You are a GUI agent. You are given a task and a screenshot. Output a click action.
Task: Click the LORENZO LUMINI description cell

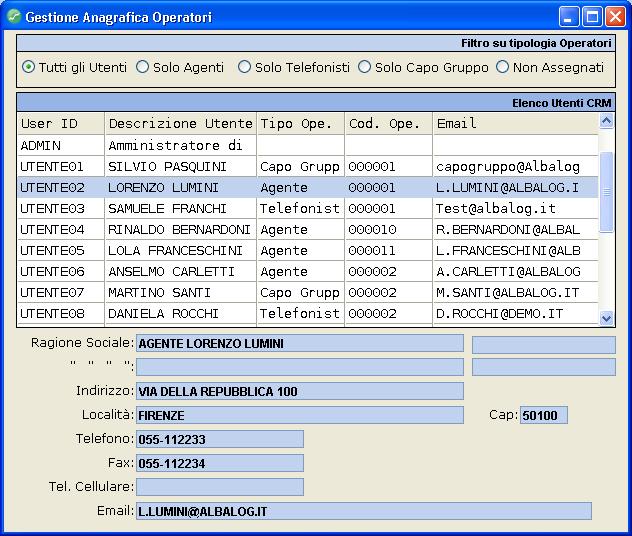tap(181, 187)
